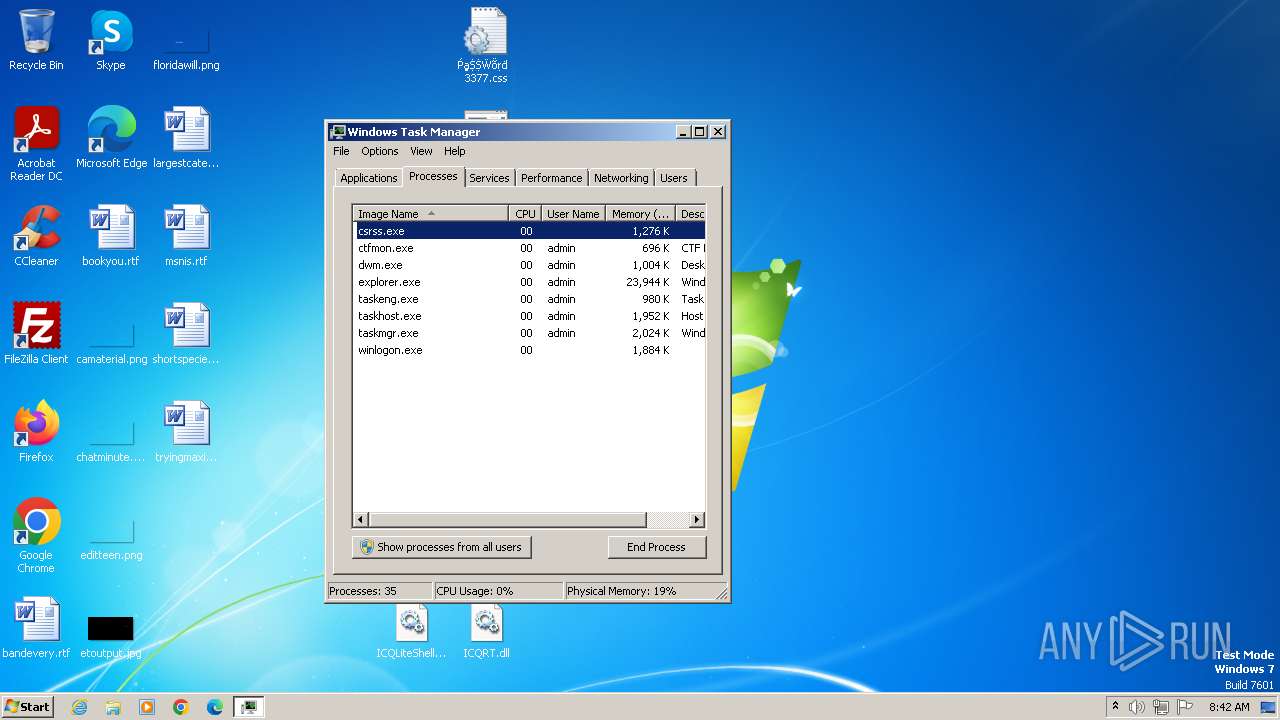Switch to the Applications tab
The width and height of the screenshot is (1280, 720).
pos(368,178)
